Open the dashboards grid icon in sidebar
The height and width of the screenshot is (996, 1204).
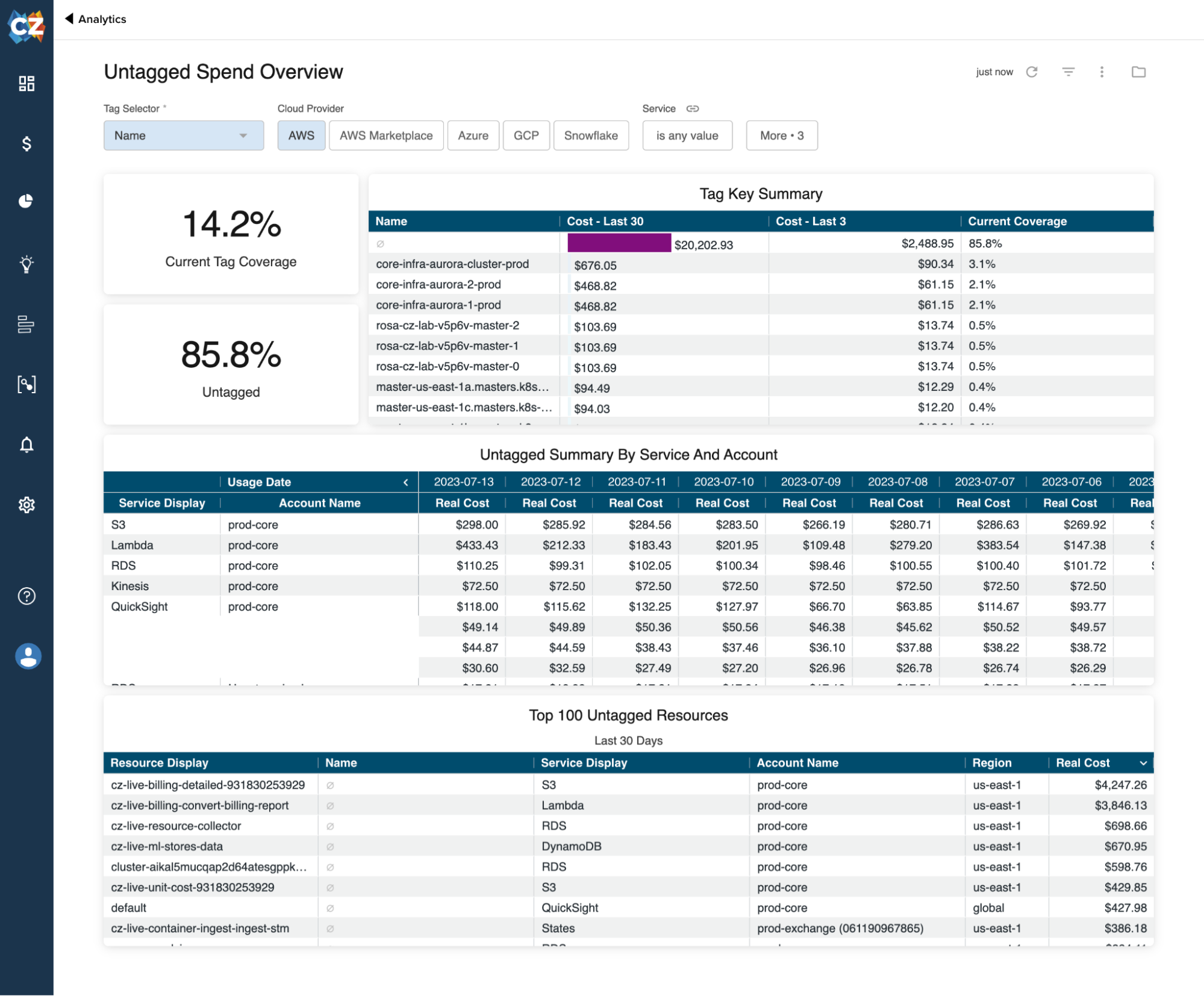coord(27,83)
